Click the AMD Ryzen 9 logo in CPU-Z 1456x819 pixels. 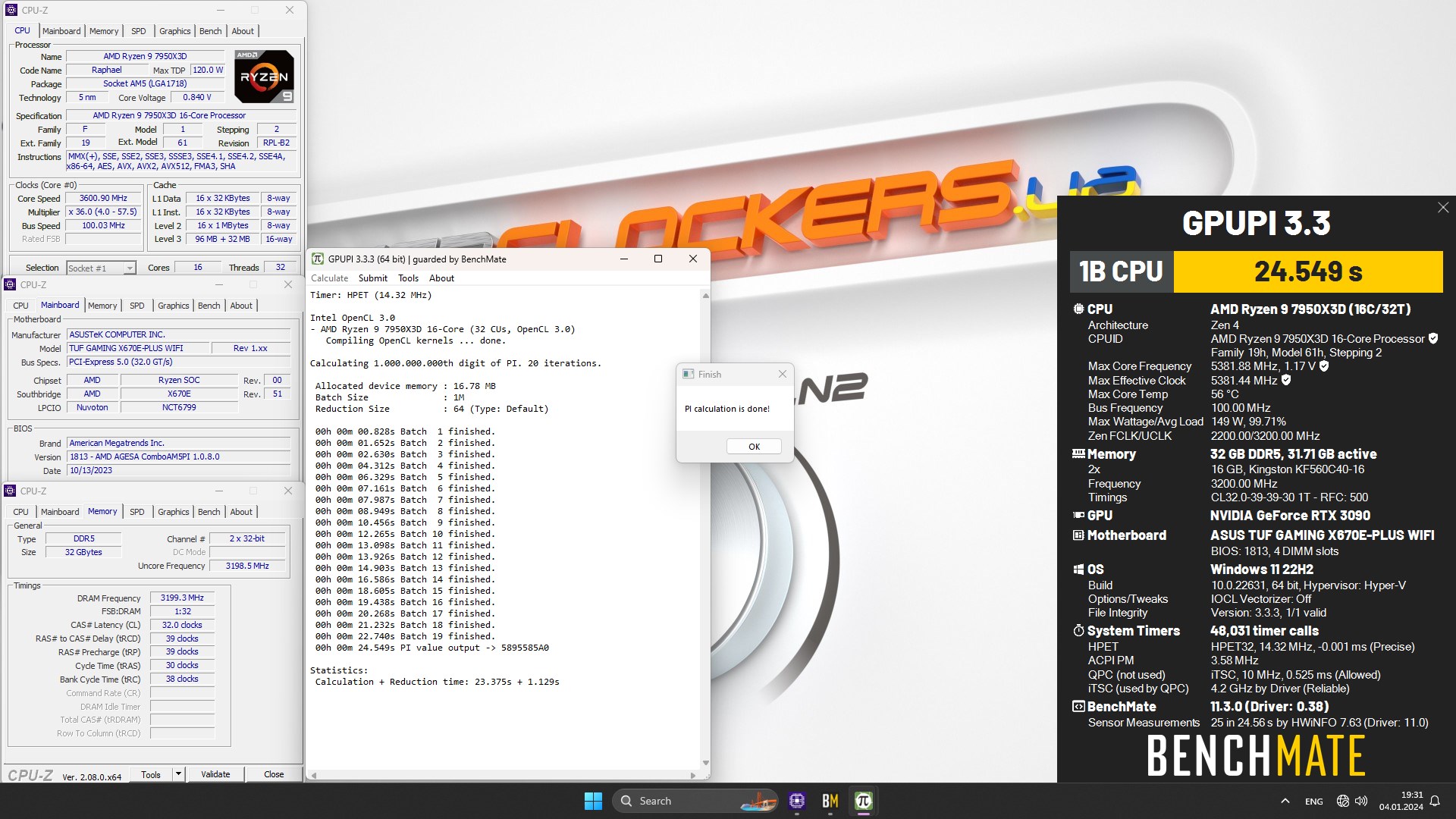click(264, 77)
